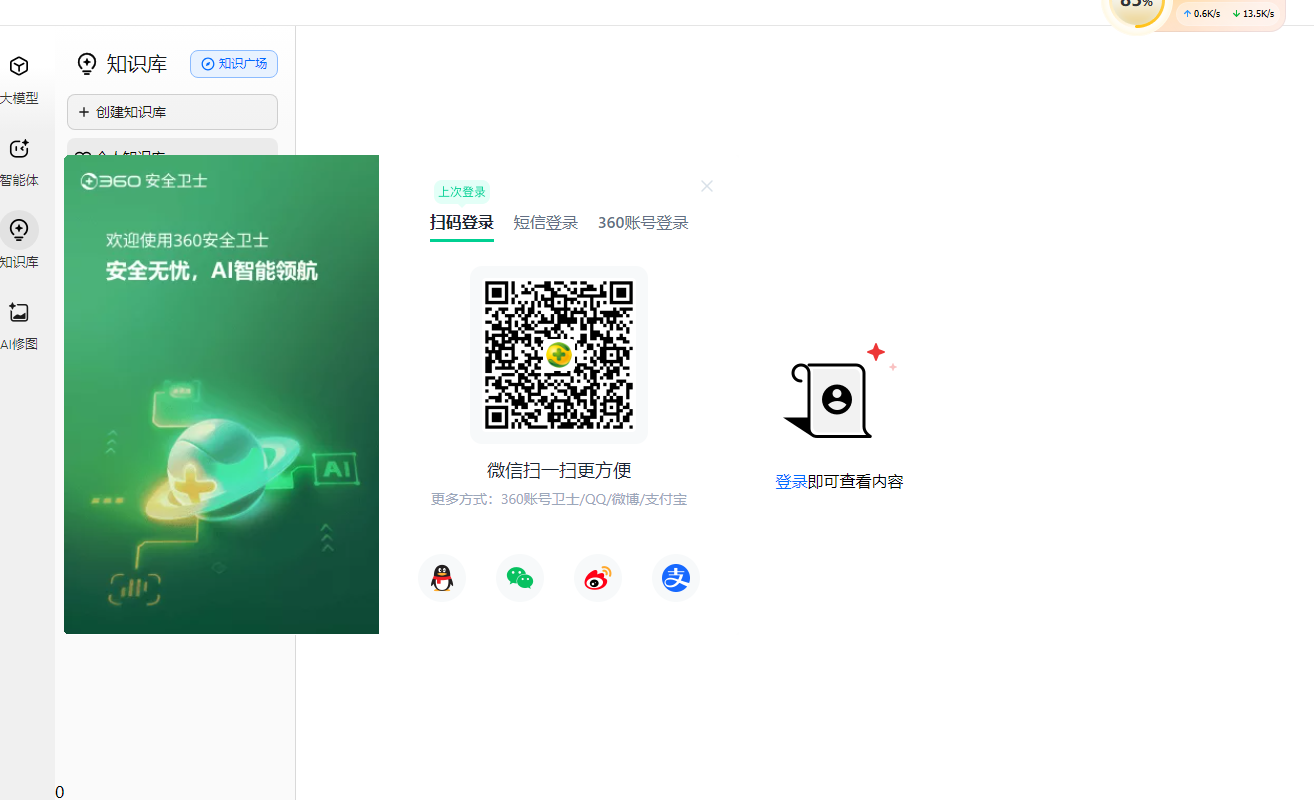1314x800 pixels.
Task: Click the blue 登录 link
Action: 790,482
